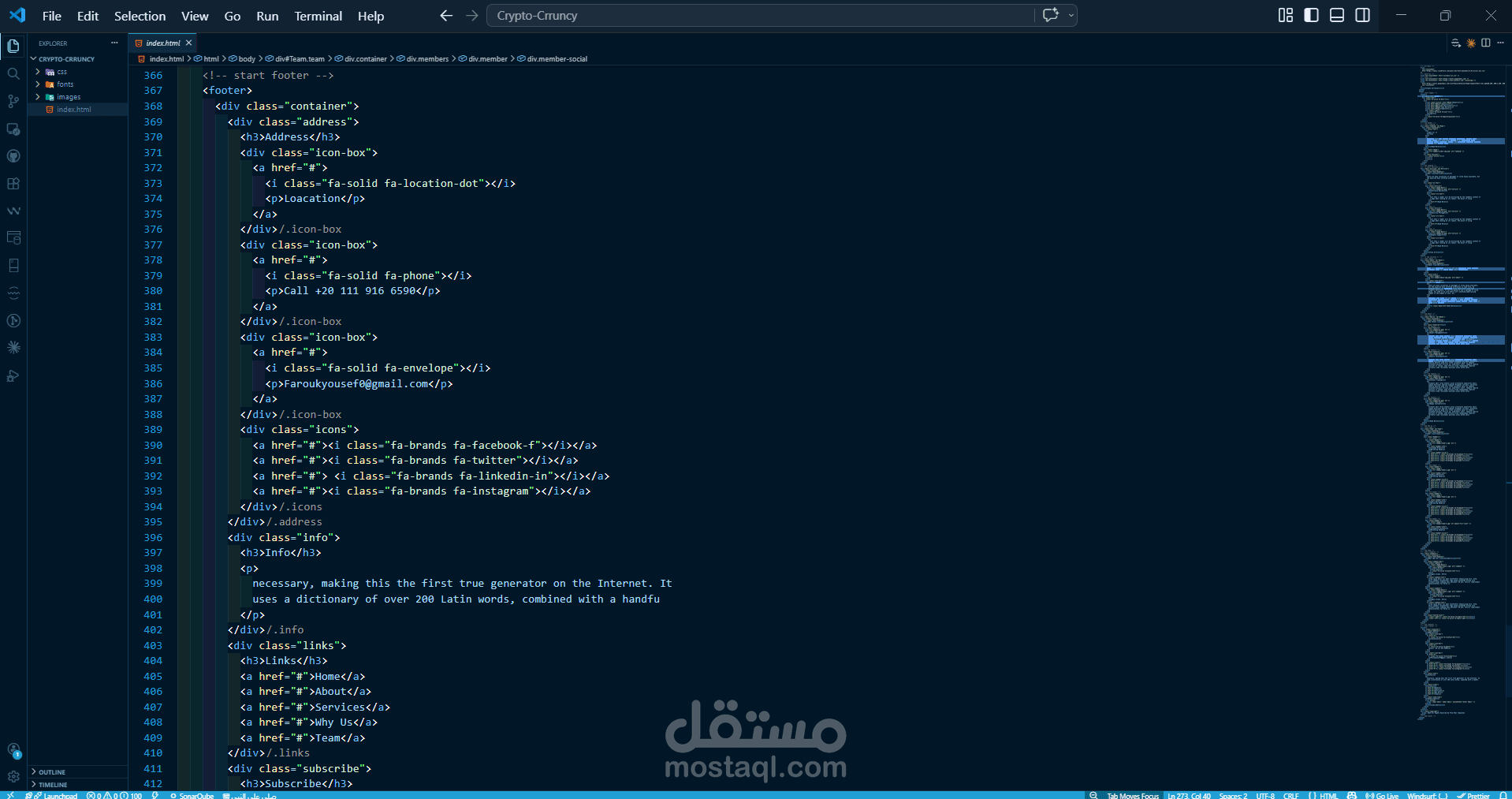Open the View menu

tap(195, 16)
